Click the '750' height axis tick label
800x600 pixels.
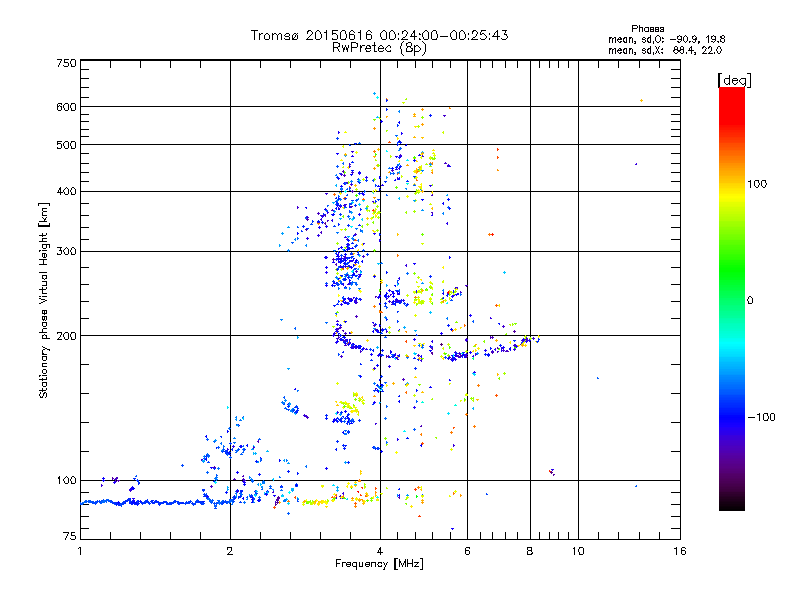coord(67,63)
